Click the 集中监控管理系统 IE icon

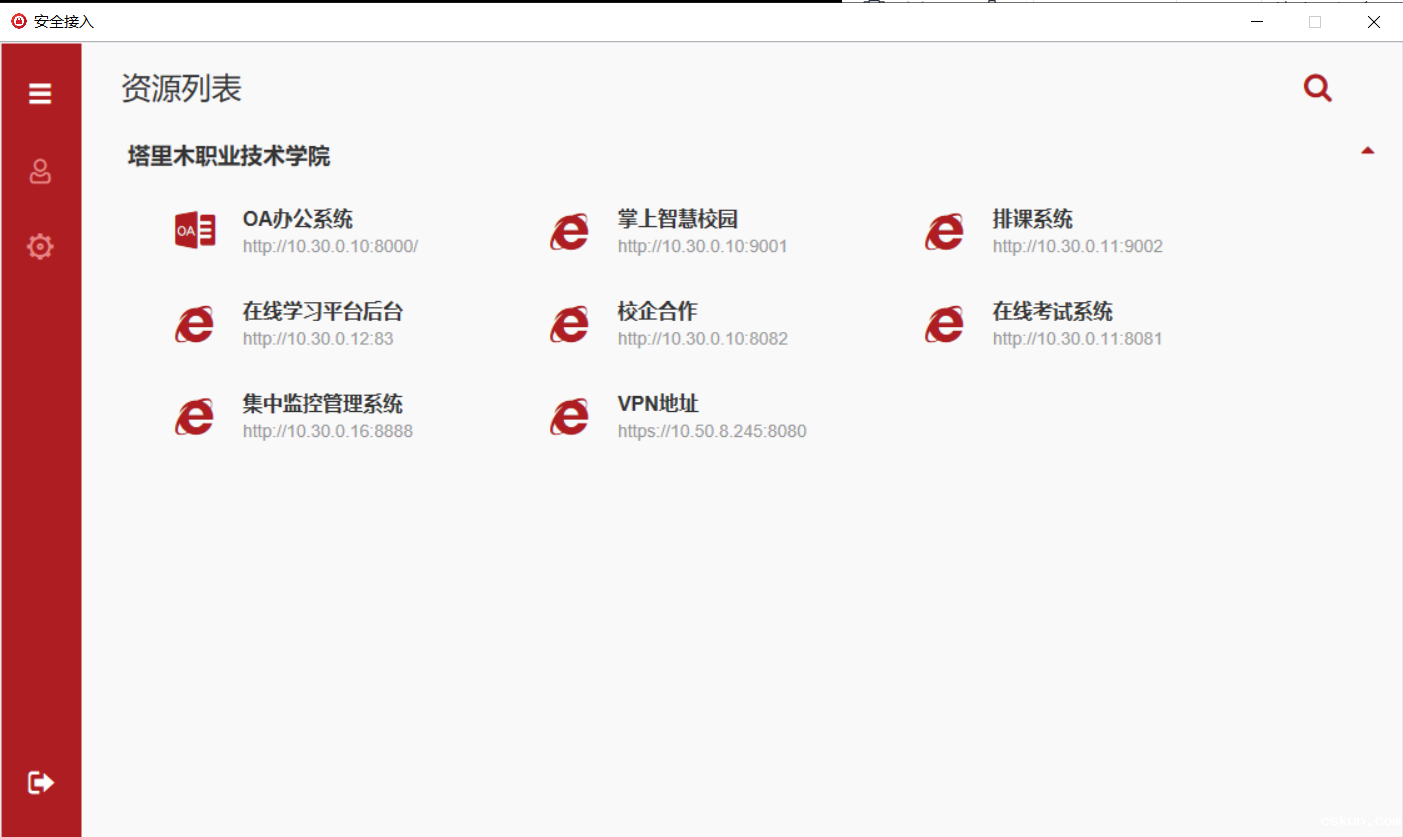point(195,417)
